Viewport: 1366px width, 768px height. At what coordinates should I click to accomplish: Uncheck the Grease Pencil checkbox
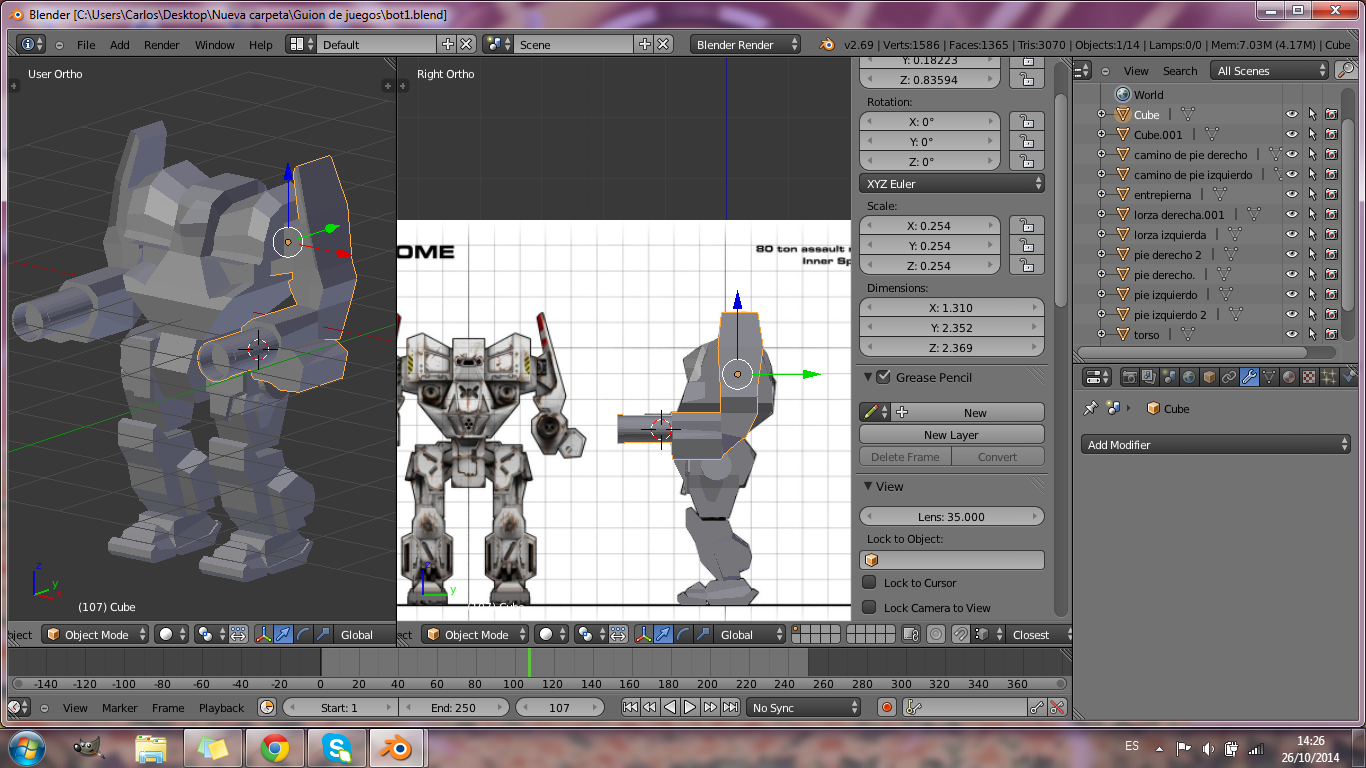[x=883, y=377]
